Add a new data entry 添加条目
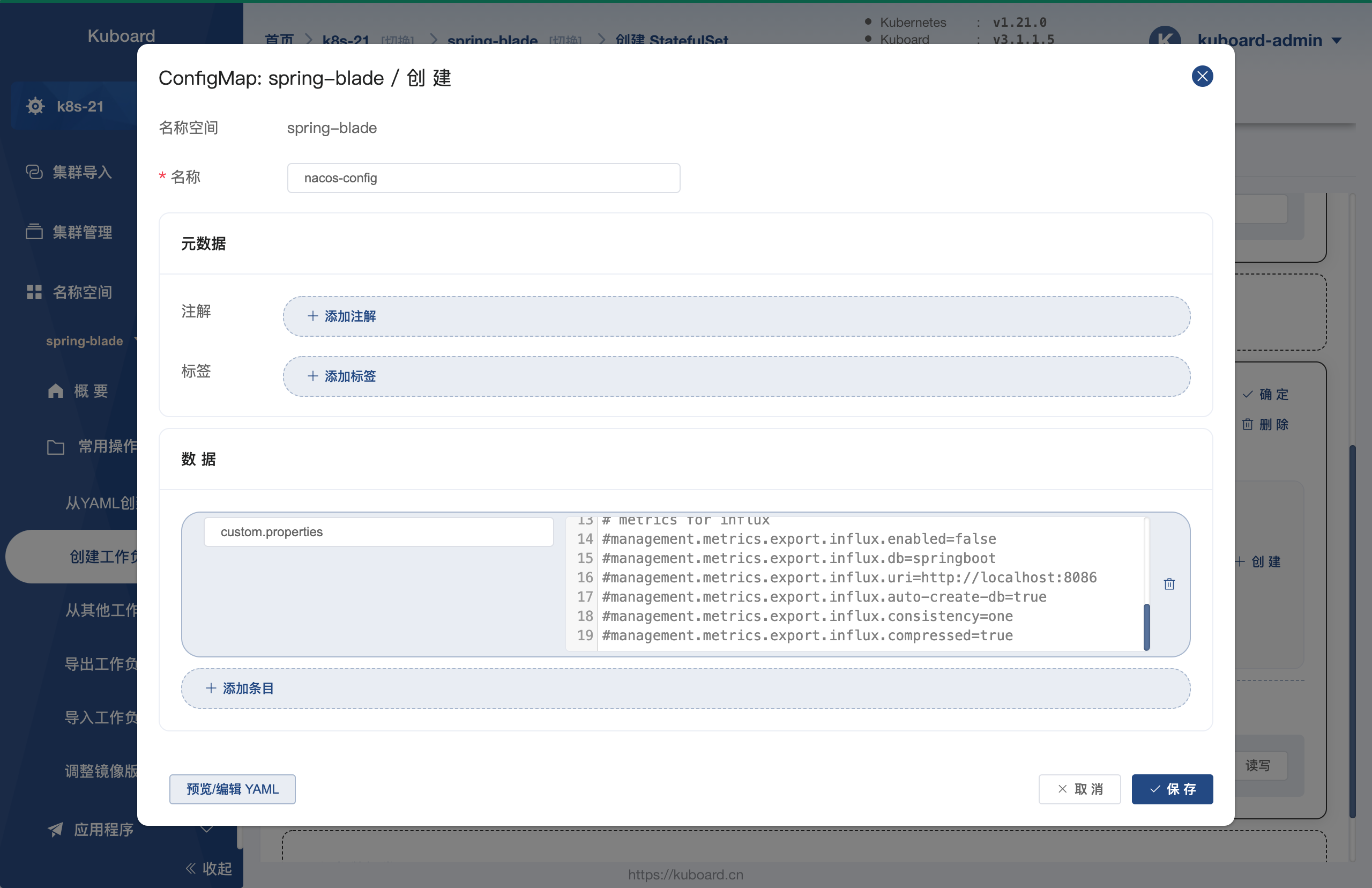 coord(685,688)
